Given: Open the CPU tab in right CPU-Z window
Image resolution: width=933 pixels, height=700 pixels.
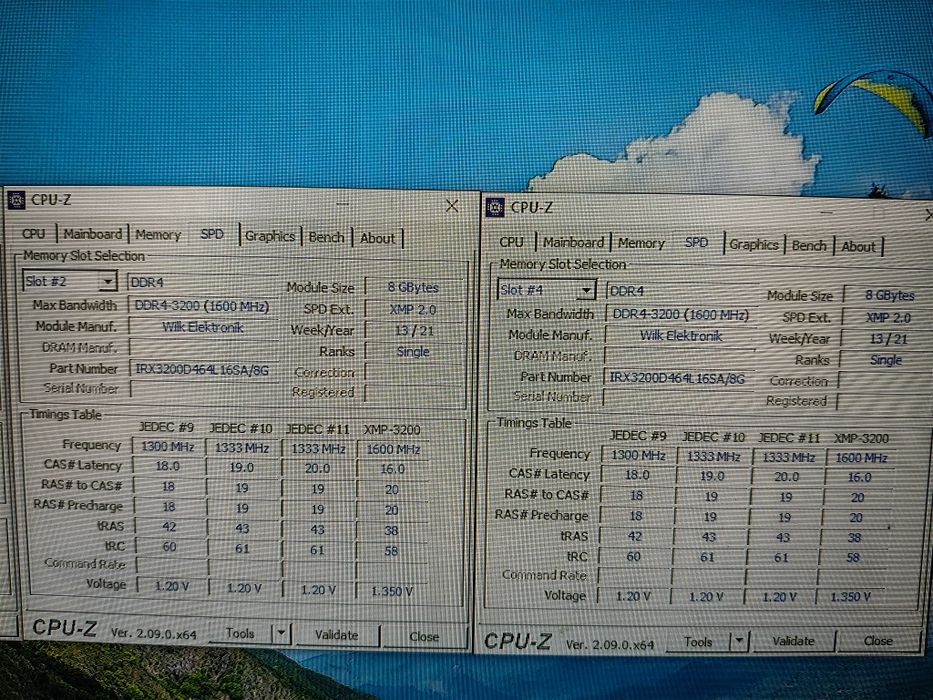Looking at the screenshot, I should coord(511,242).
